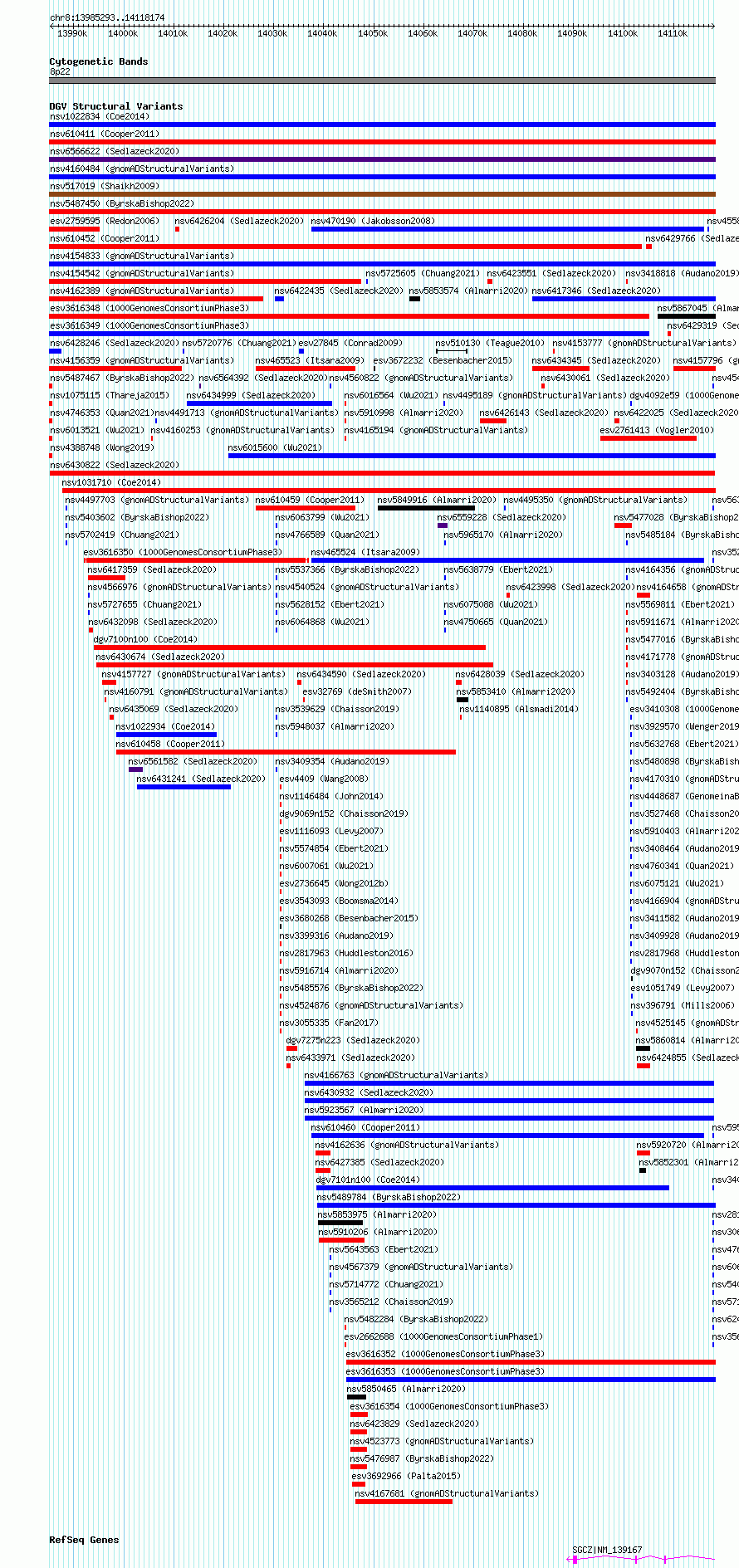Select the nsv610411 (Cooper2011) red bar

tap(383, 142)
